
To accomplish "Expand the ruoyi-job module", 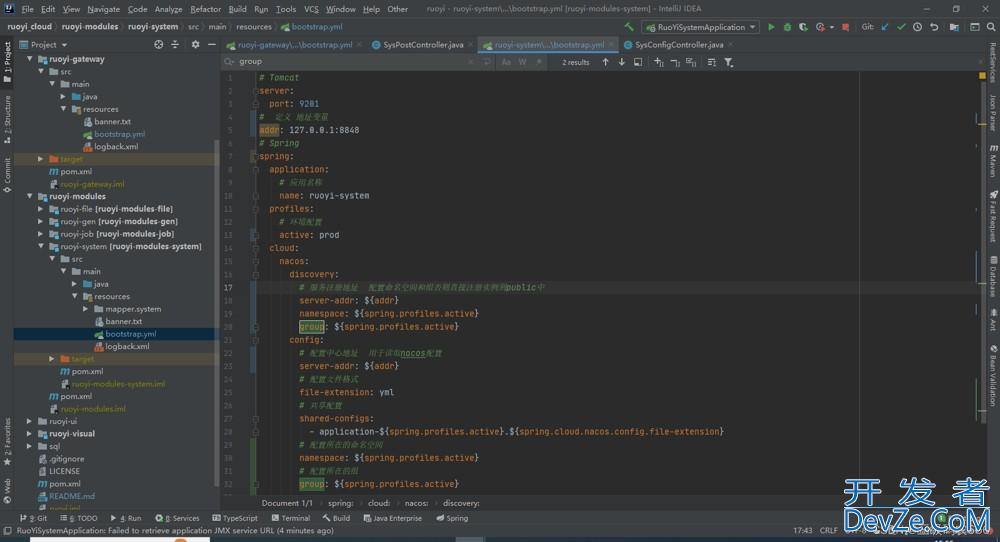I will click(x=41, y=234).
